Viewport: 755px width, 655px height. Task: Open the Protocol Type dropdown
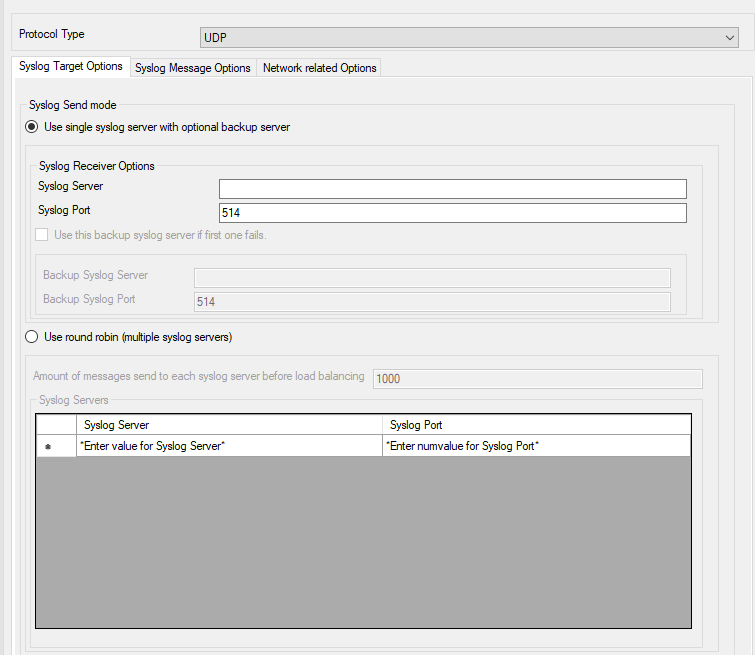point(469,38)
